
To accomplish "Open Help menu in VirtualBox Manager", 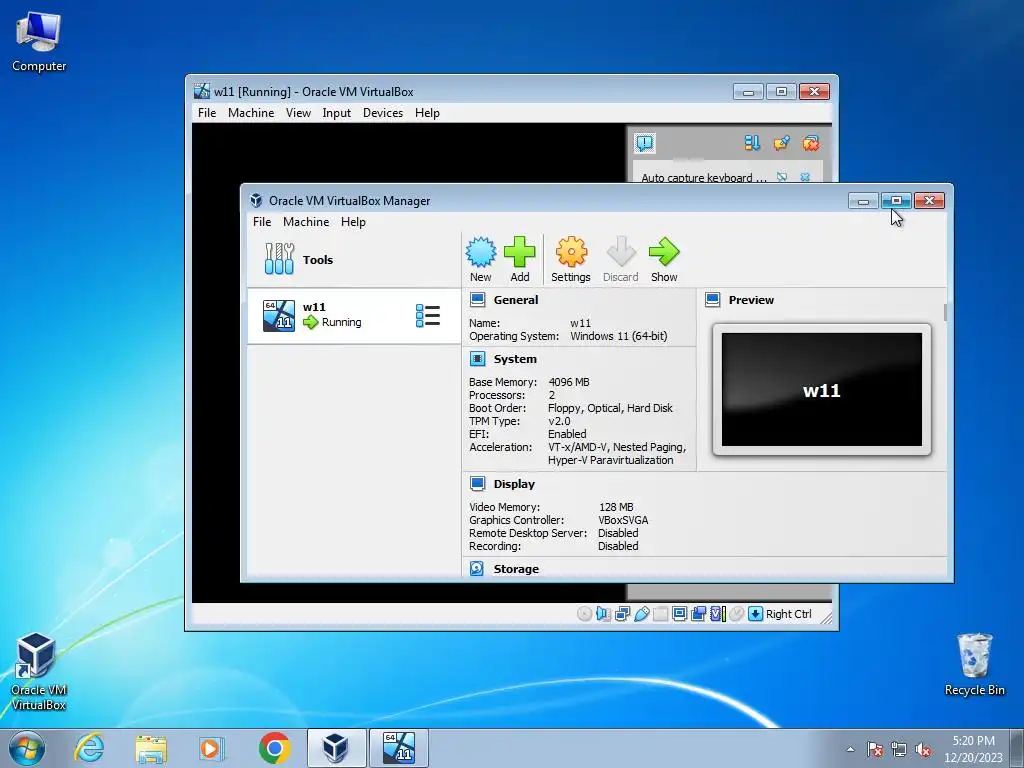I will [x=353, y=222].
